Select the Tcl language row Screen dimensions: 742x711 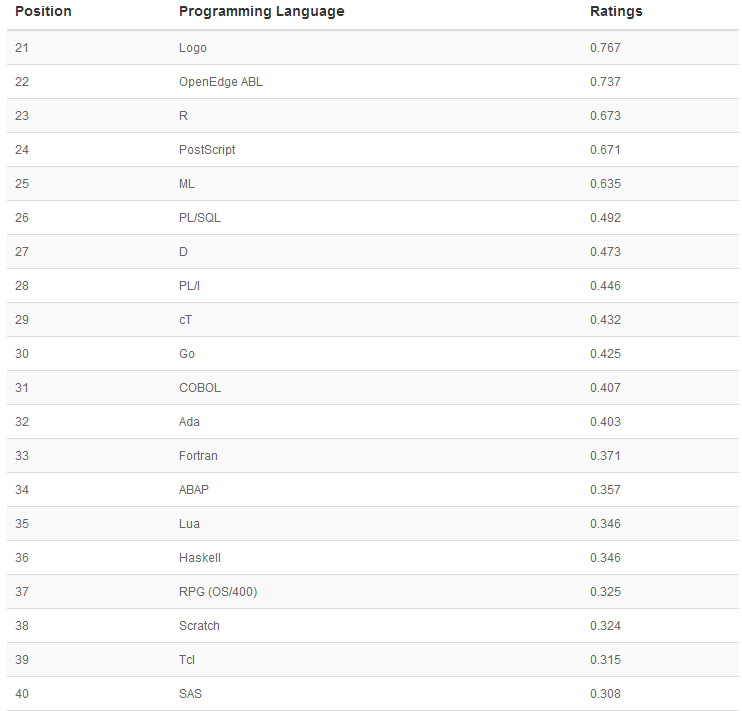(188, 660)
